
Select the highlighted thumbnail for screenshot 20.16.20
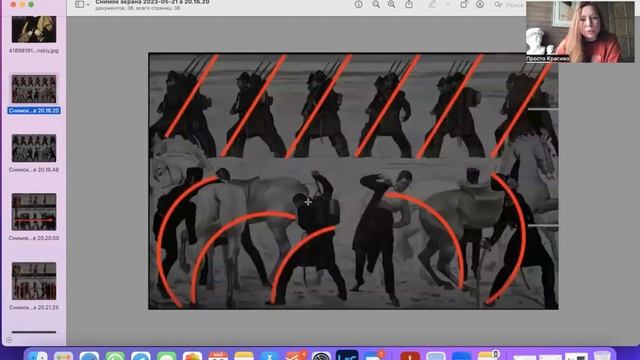click(34, 89)
